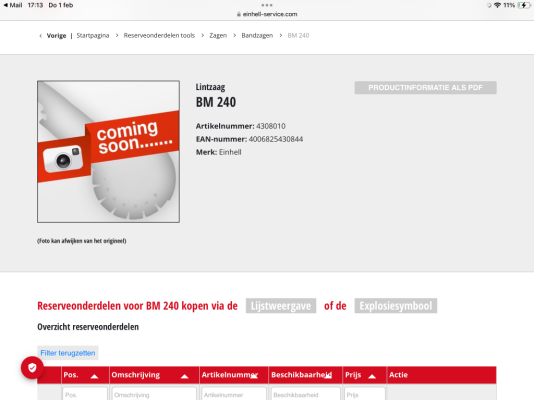Return to Mail app indicator
This screenshot has width=534, height=400.
pyautogui.click(x=13, y=5)
